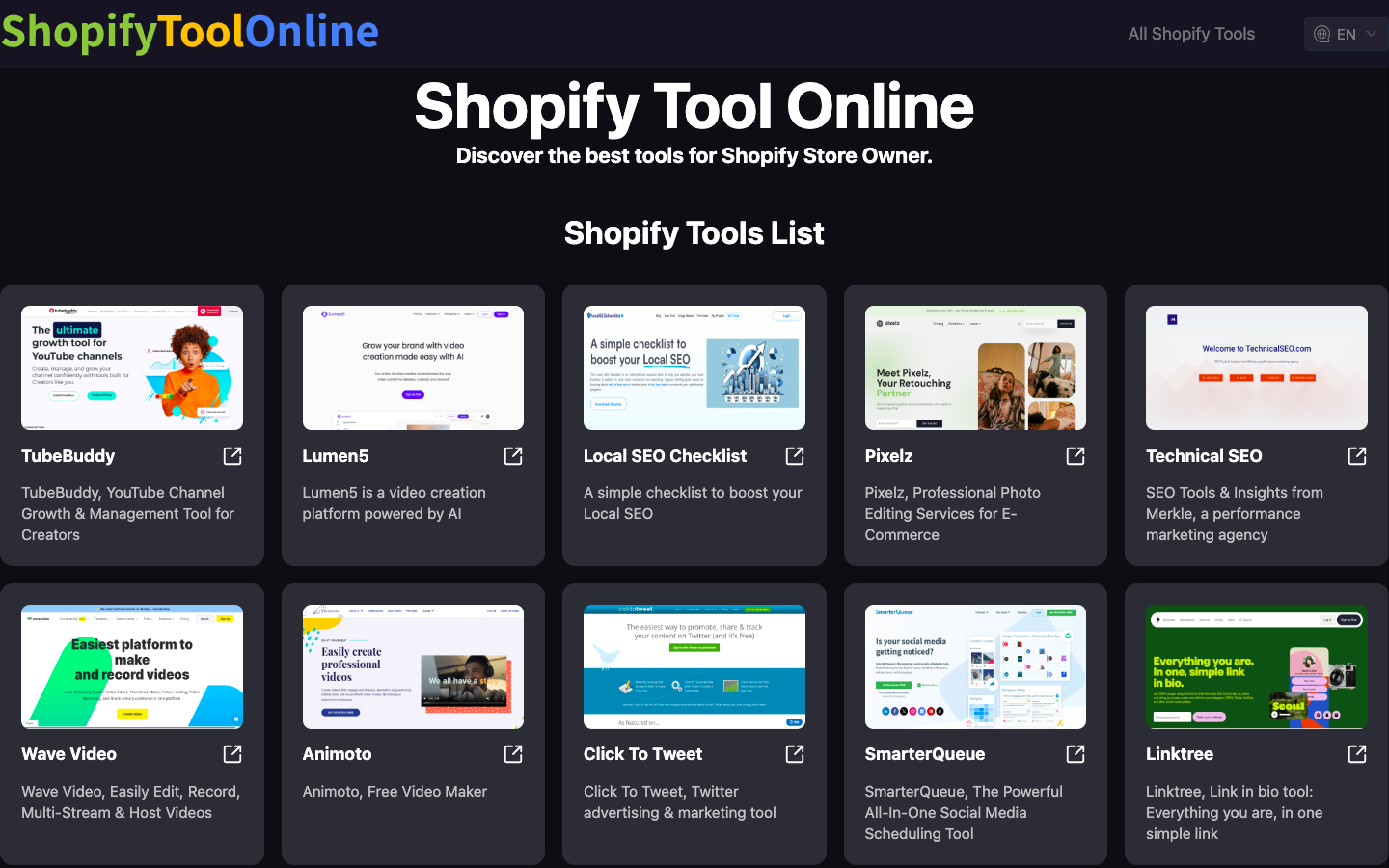Click the Pixelz preview thumbnail
Screen dimensions: 1389x868
pos(975,367)
